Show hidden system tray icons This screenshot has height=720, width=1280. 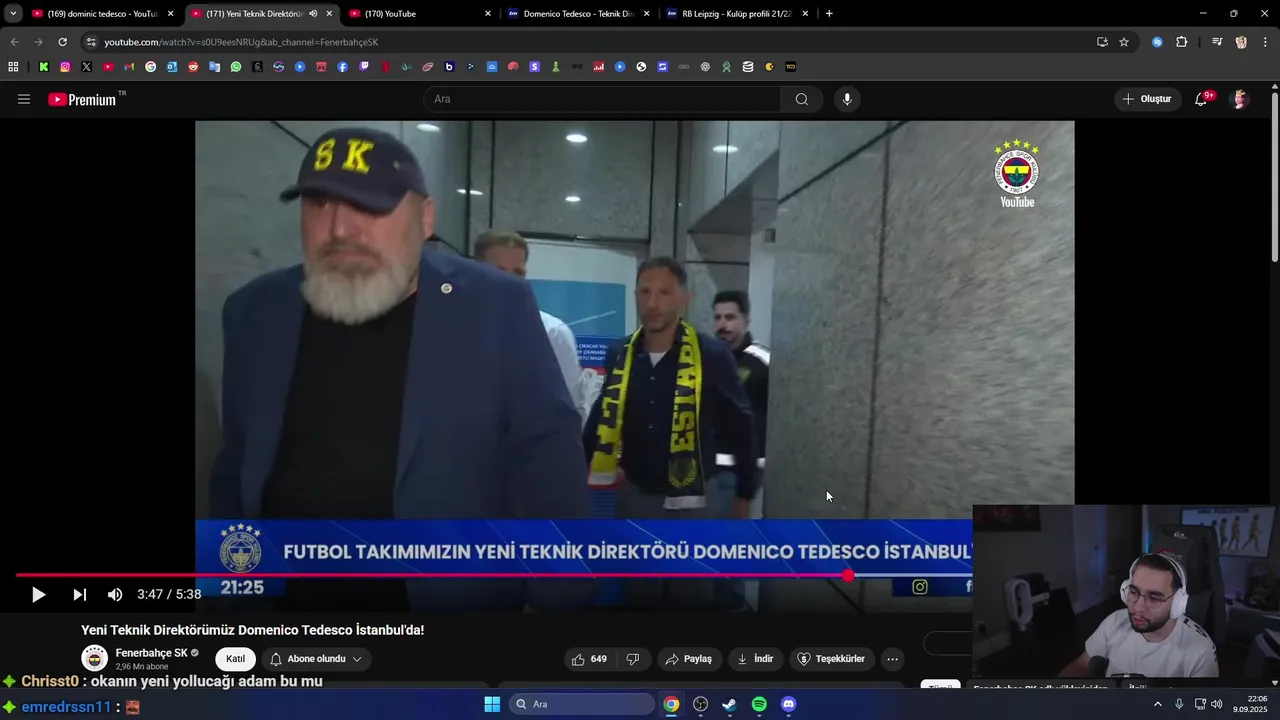pyautogui.click(x=1158, y=704)
